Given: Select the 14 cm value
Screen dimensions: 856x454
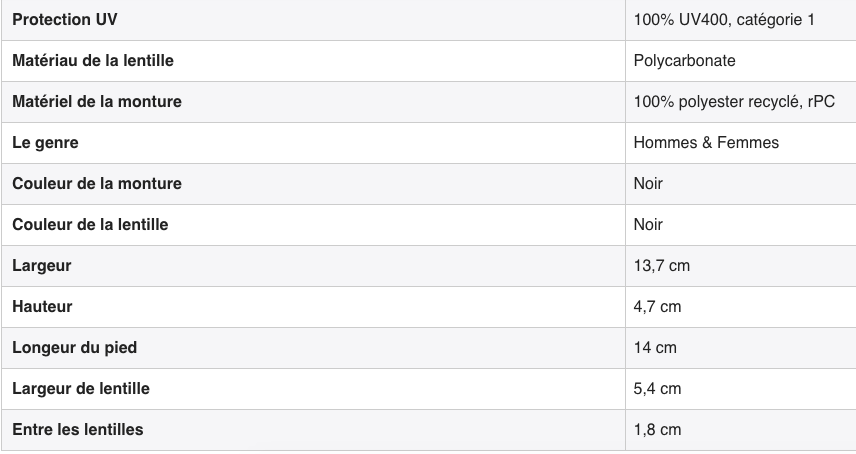Looking at the screenshot, I should 655,348.
